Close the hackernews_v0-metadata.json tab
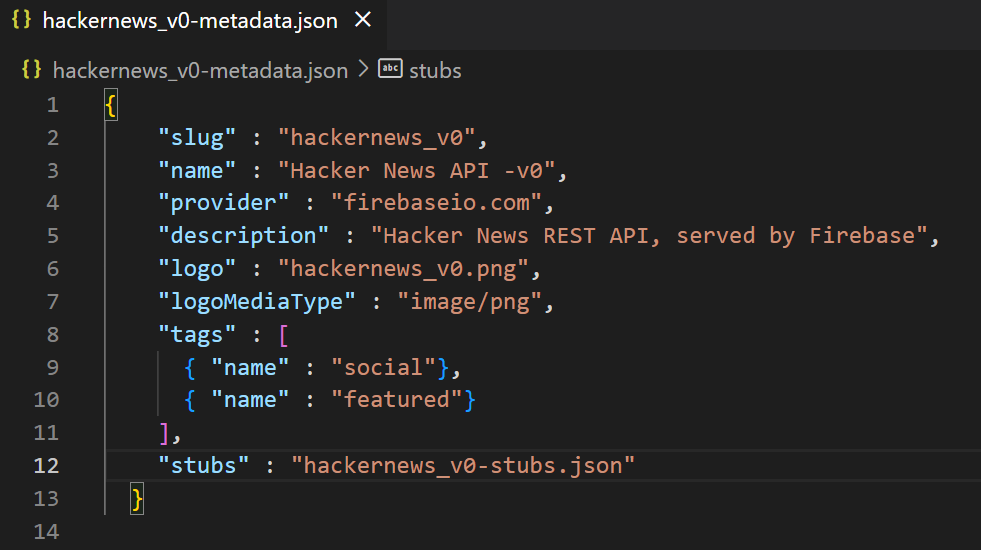Image resolution: width=981 pixels, height=550 pixels. coord(363,20)
